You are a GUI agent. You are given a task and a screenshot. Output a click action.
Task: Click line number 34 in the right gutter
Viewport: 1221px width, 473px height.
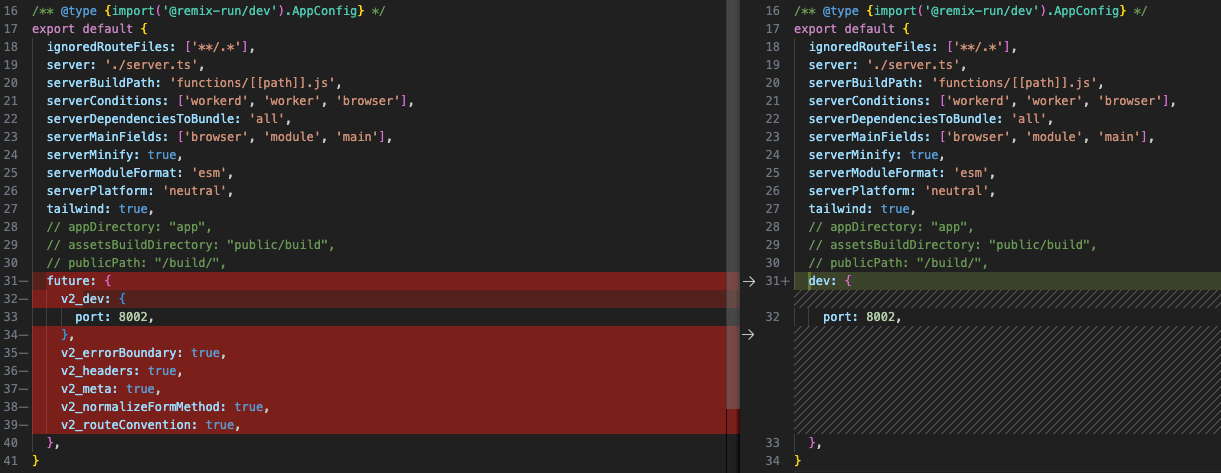[772, 461]
